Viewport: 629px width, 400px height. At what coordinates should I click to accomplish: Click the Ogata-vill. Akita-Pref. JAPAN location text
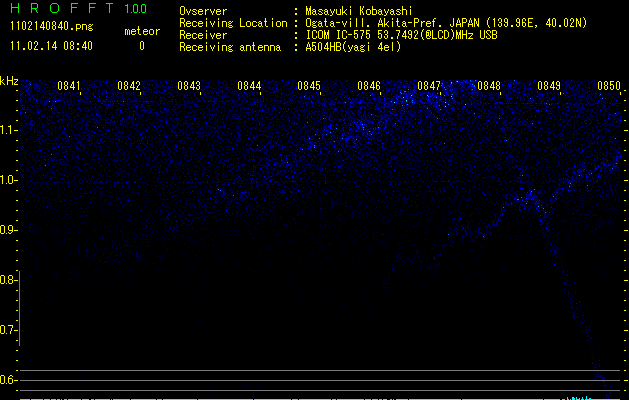[446, 23]
